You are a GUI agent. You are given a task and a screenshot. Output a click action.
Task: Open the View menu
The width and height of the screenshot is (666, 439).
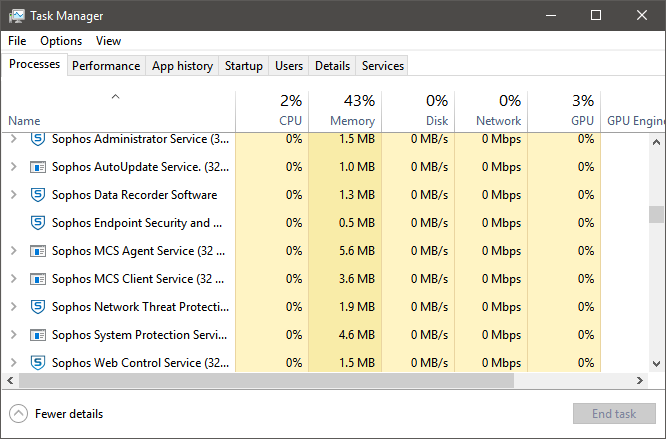tap(108, 41)
